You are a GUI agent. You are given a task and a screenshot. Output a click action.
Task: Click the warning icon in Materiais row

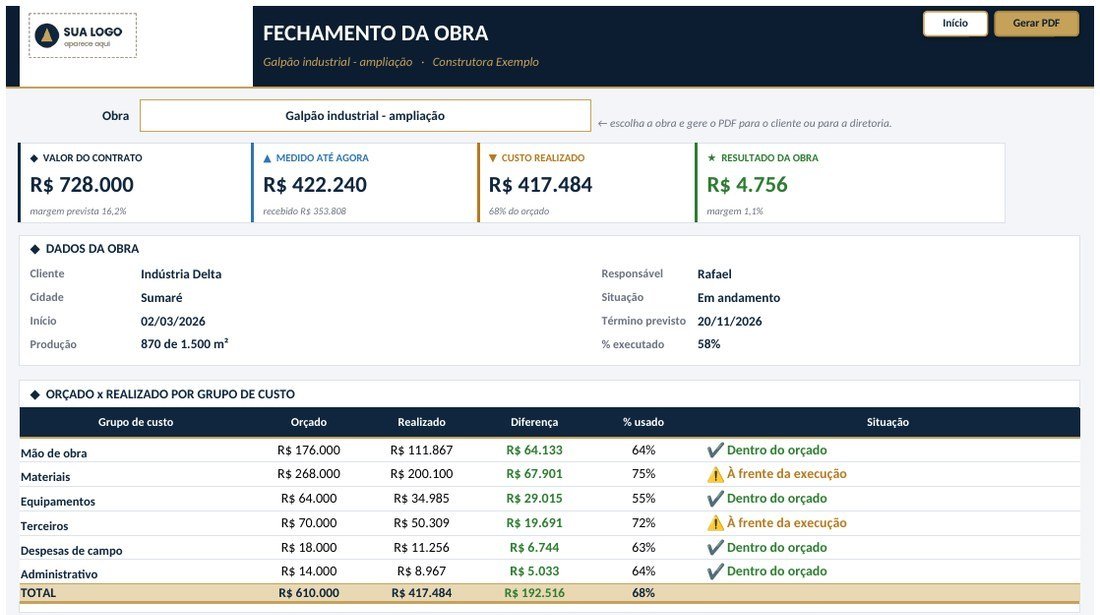[715, 475]
